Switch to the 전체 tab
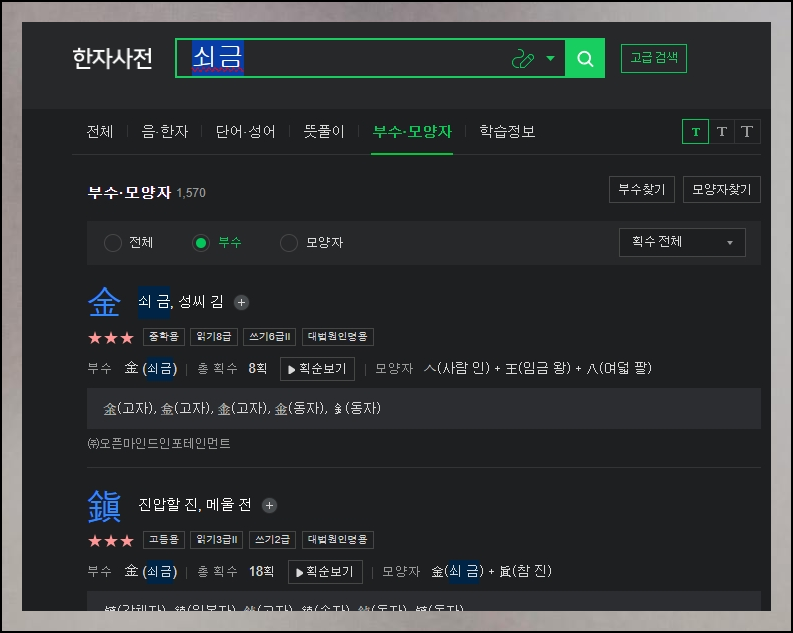Image resolution: width=793 pixels, height=633 pixels. [100, 131]
